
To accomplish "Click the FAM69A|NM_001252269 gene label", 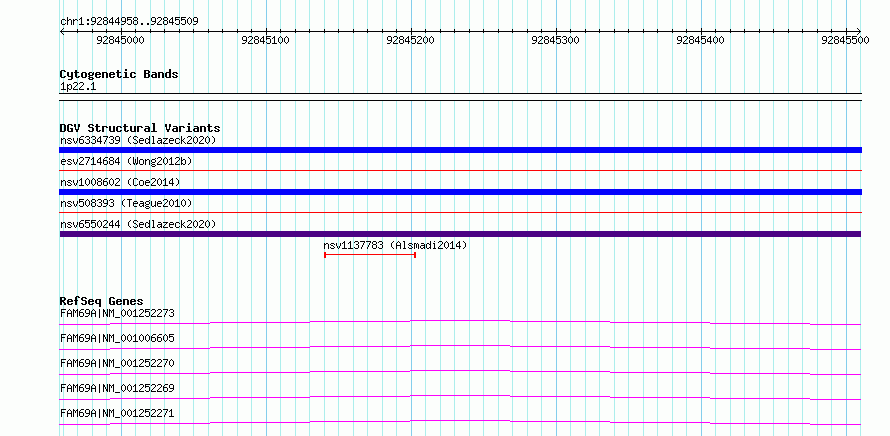I will (117, 388).
